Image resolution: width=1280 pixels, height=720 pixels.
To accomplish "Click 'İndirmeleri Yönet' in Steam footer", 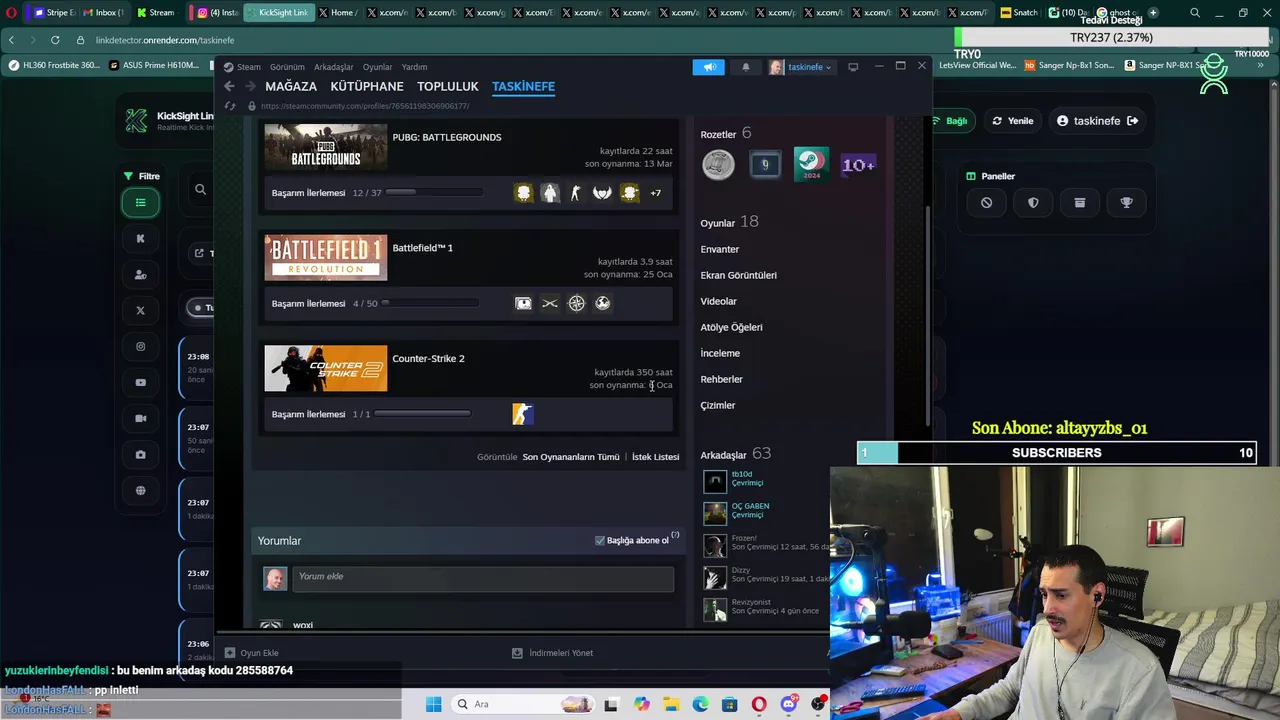I will [x=552, y=653].
